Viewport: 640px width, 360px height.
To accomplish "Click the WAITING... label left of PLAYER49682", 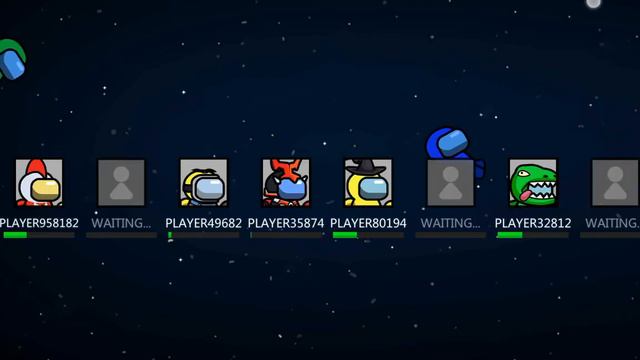I will pyautogui.click(x=121, y=223).
